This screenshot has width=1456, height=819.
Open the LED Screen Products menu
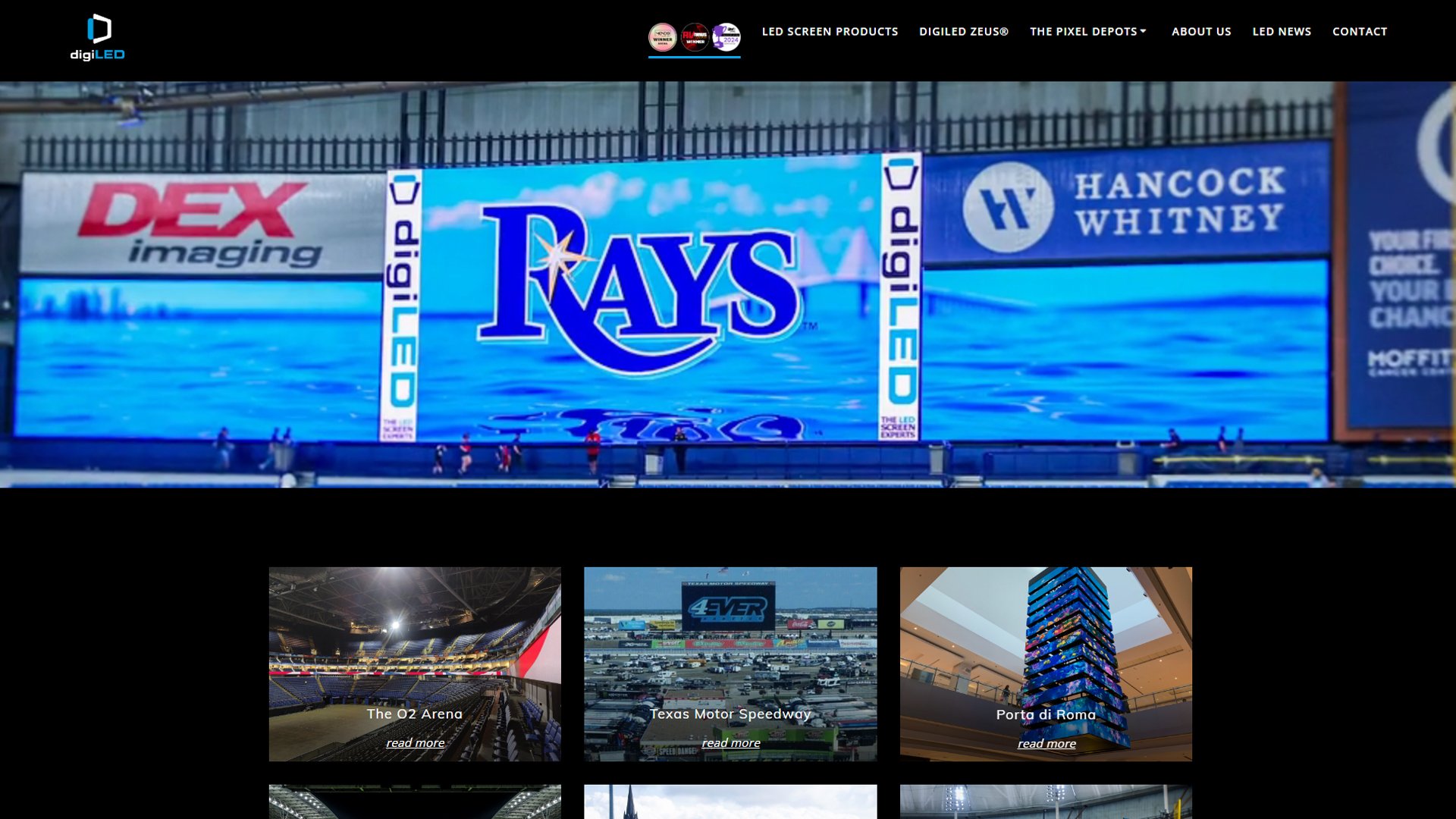pyautogui.click(x=830, y=32)
